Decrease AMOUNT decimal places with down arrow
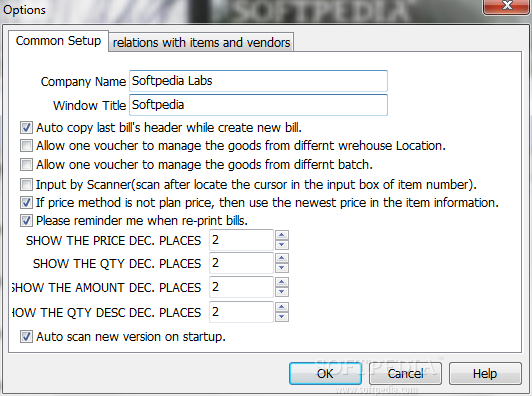Image resolution: width=532 pixels, height=396 pixels. (x=282, y=292)
